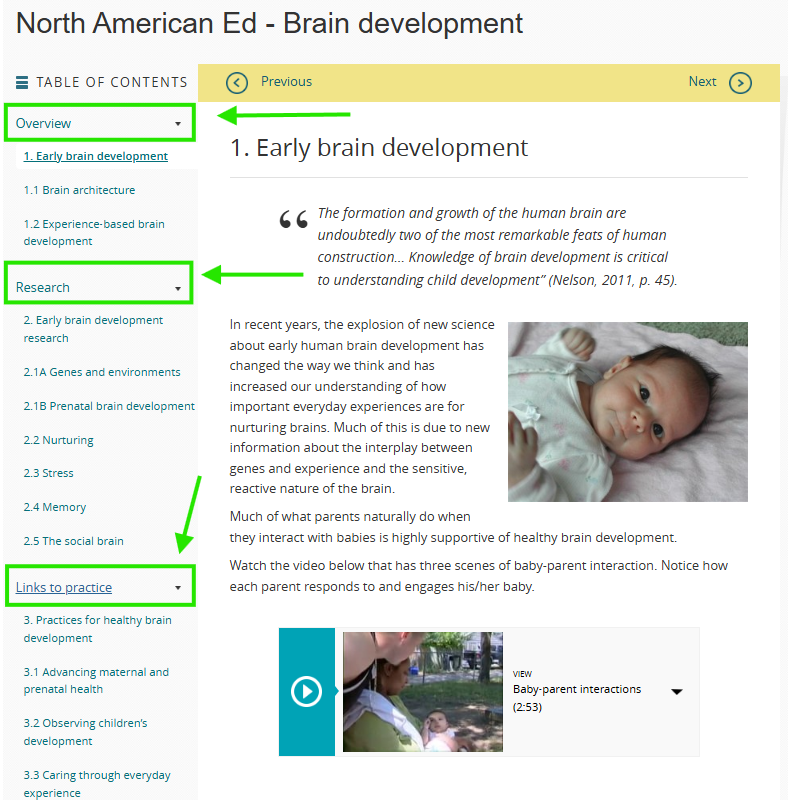Collapse the Research section
Image resolution: width=788 pixels, height=800 pixels.
(178, 288)
